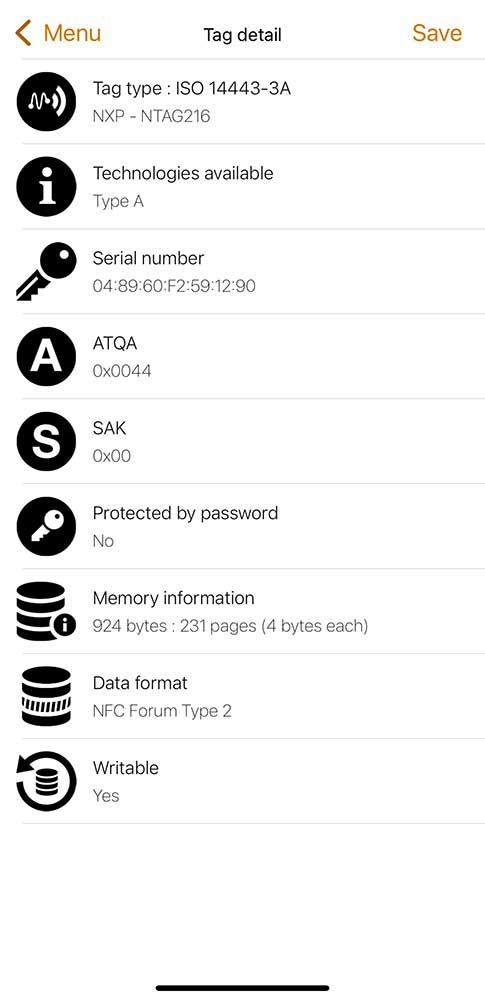
Task: Tap the Menu back button label
Action: [x=72, y=33]
